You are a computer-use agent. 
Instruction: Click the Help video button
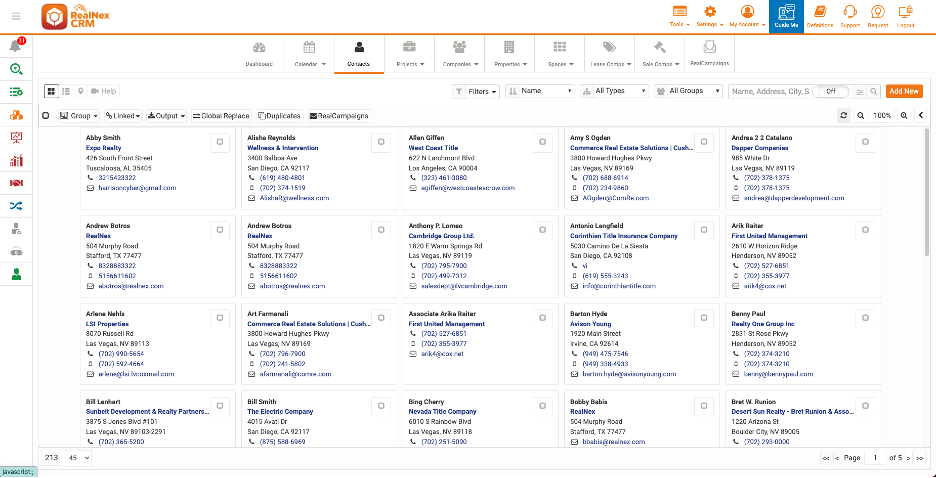pos(104,91)
